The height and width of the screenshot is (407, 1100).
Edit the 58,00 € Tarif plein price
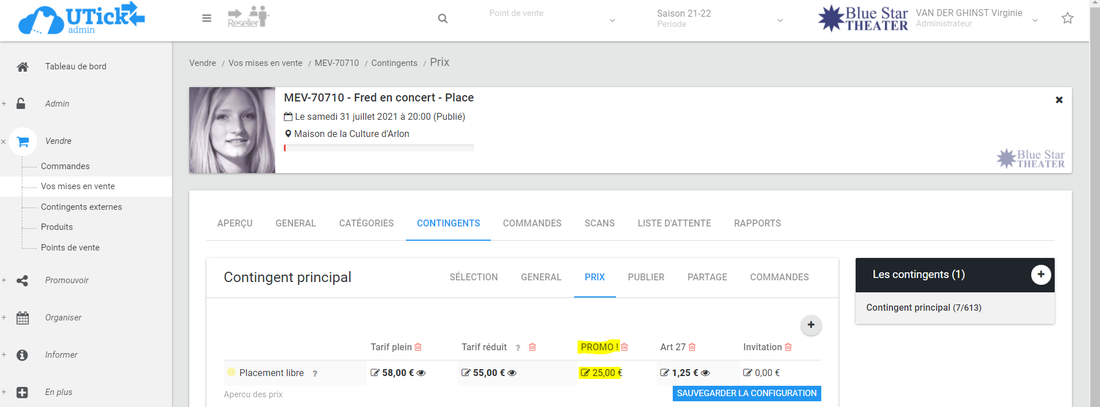coord(375,373)
